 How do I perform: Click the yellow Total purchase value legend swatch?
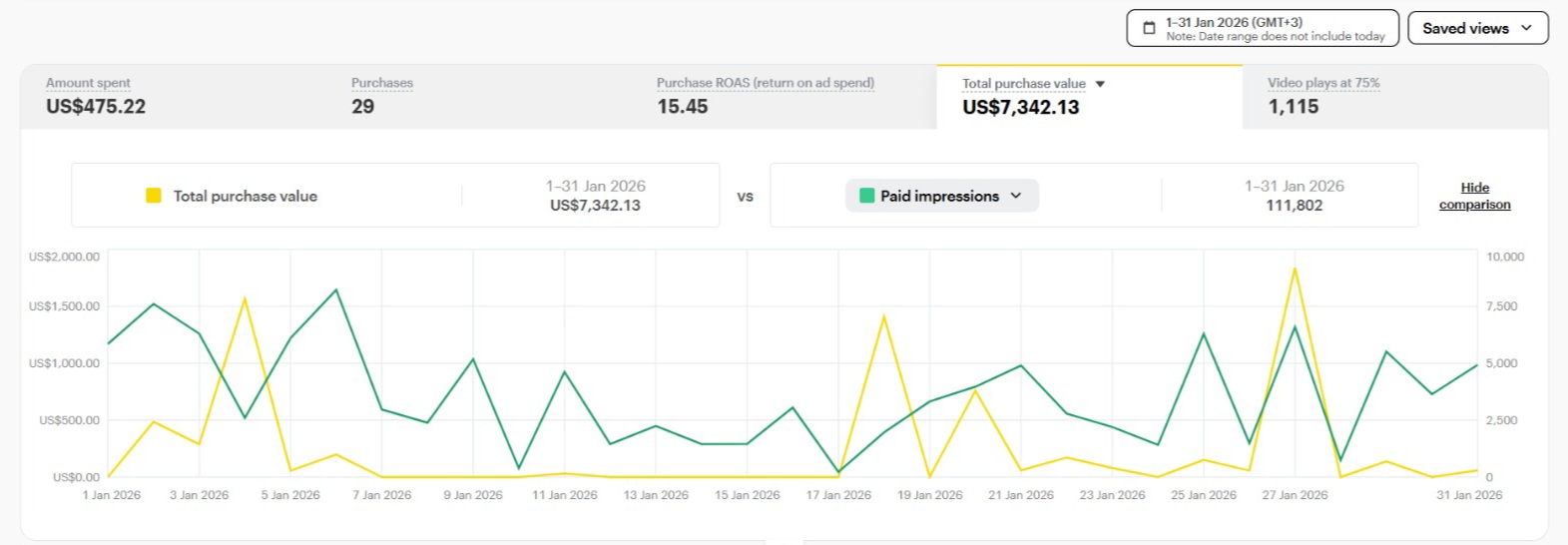(154, 196)
